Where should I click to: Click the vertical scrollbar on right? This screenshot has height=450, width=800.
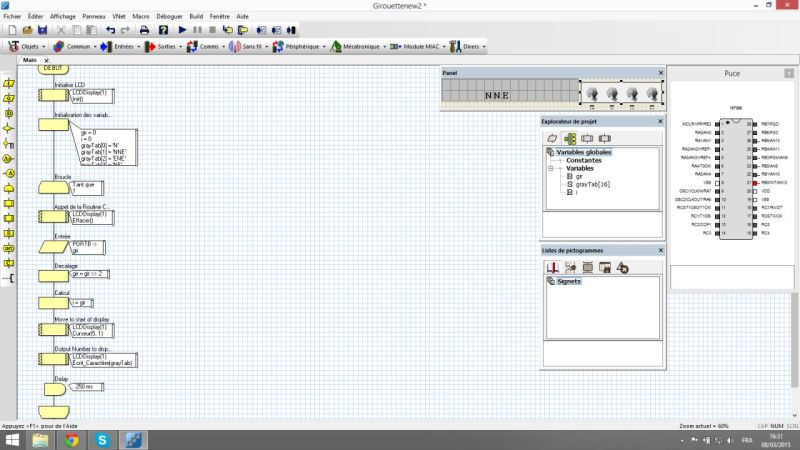(x=795, y=340)
